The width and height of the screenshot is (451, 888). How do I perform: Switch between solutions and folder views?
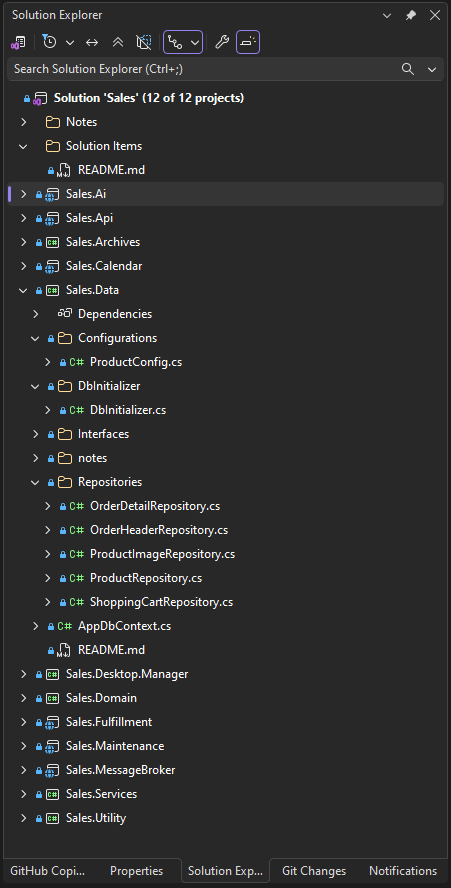(x=18, y=42)
